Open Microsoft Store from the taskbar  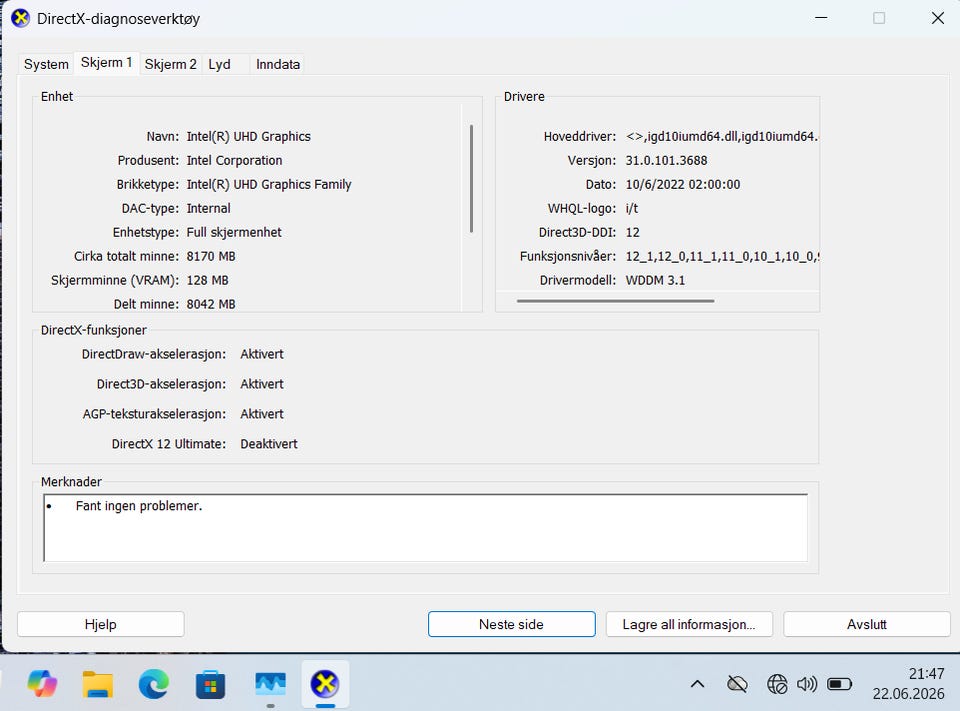point(210,684)
